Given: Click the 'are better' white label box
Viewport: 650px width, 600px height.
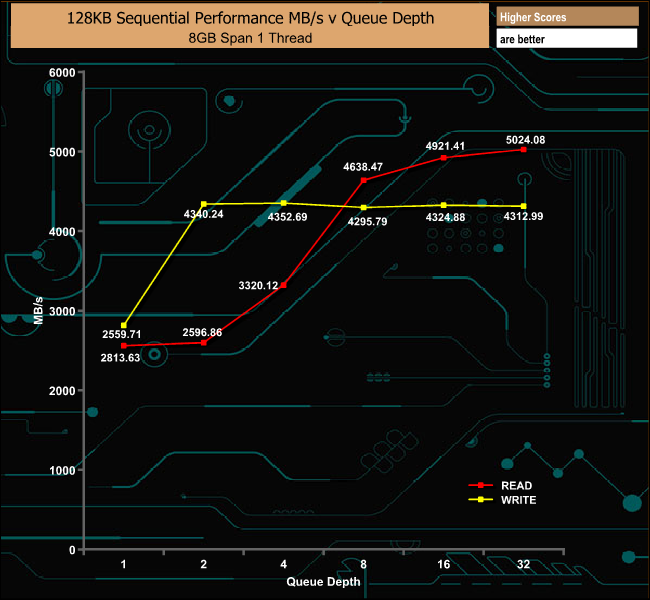Looking at the screenshot, I should pyautogui.click(x=567, y=39).
